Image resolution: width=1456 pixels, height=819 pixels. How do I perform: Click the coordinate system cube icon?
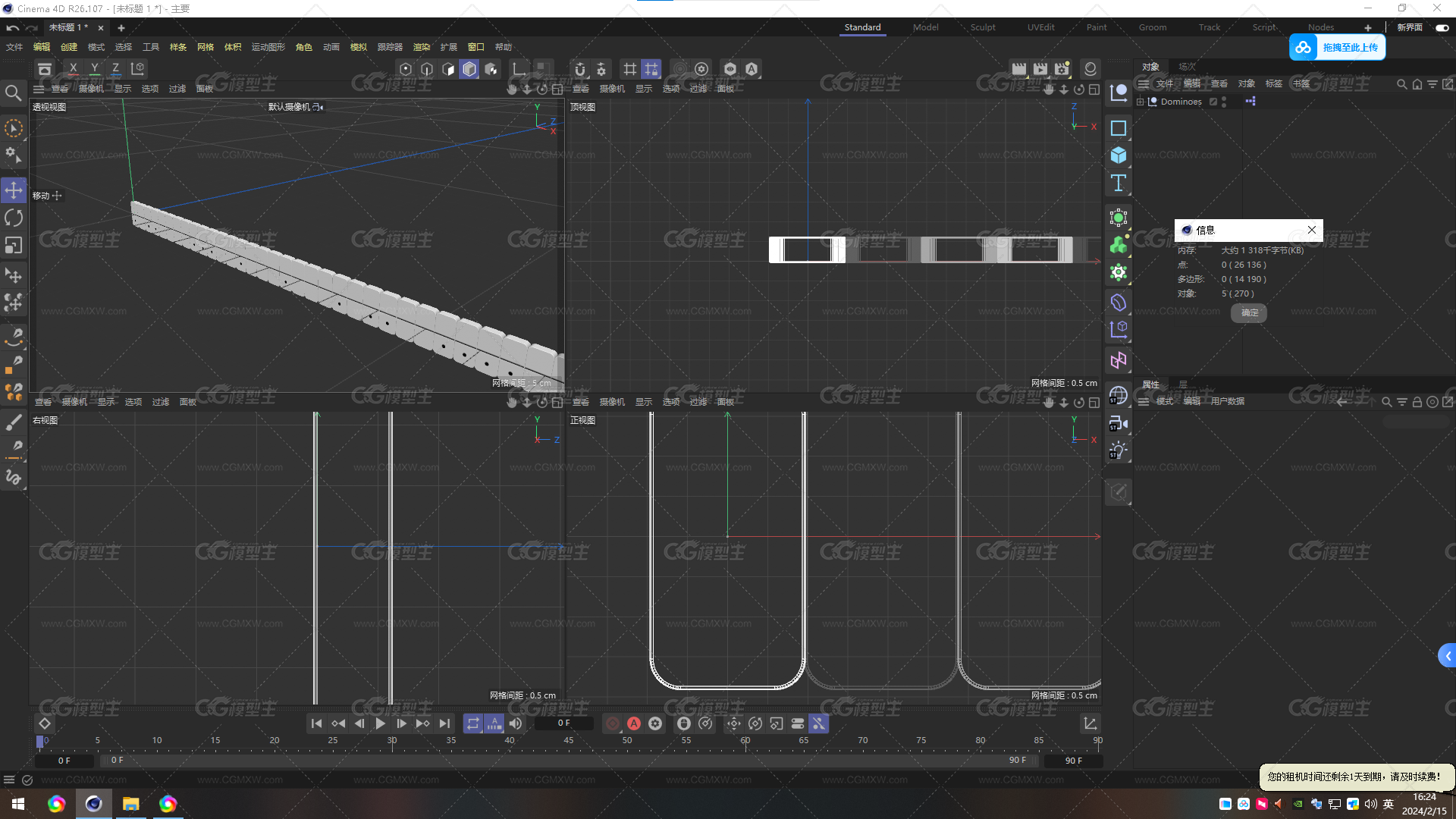click(137, 69)
